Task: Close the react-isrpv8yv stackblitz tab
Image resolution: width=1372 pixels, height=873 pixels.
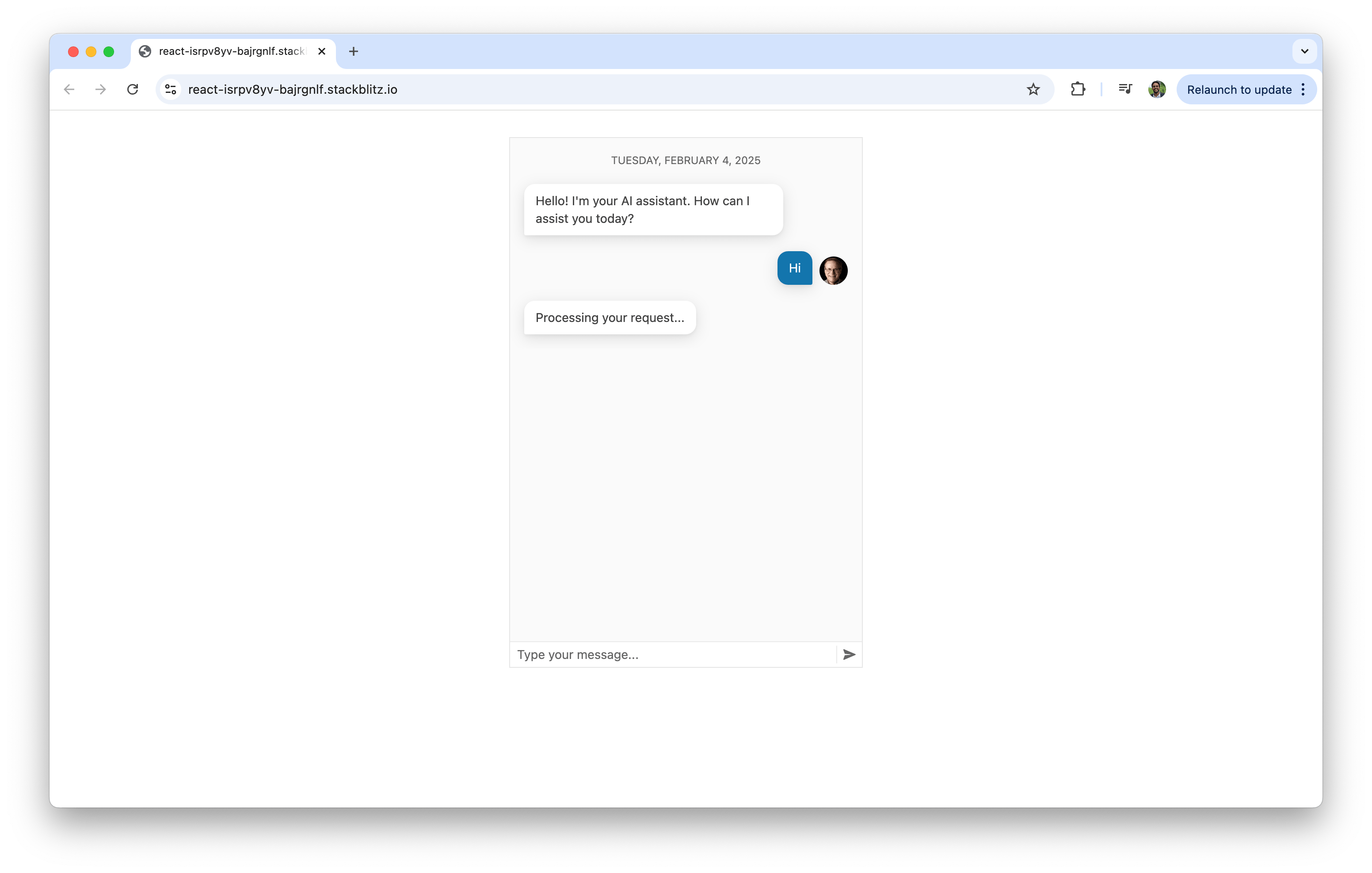Action: (322, 51)
